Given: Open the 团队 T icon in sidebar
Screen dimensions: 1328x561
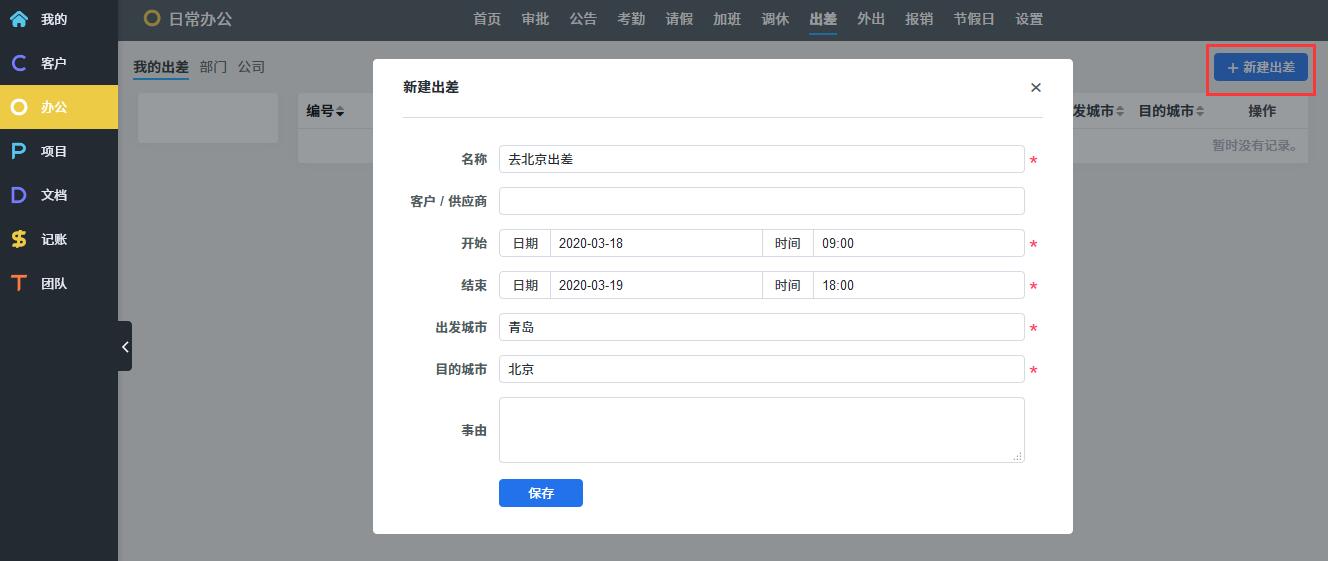Looking at the screenshot, I should click(19, 283).
